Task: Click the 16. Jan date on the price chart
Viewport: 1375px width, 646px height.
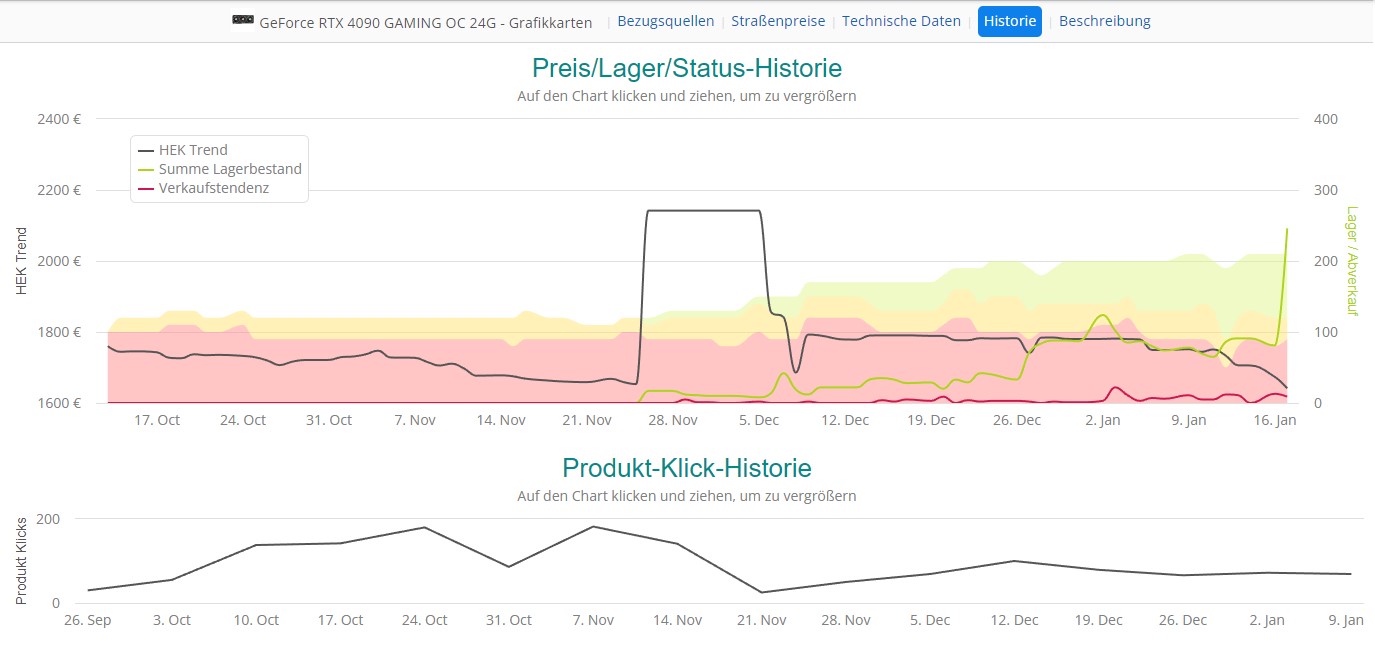Action: click(1274, 420)
